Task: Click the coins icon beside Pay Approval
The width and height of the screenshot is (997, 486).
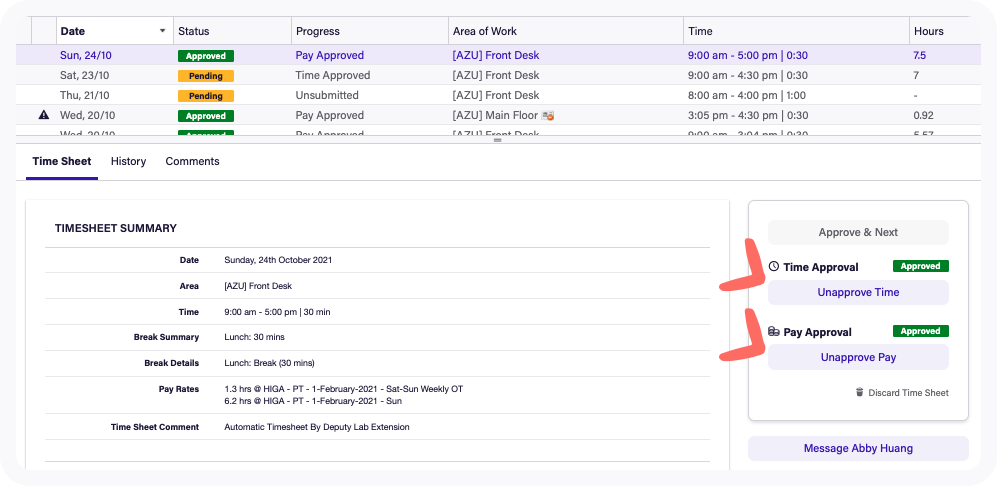Action: [774, 331]
